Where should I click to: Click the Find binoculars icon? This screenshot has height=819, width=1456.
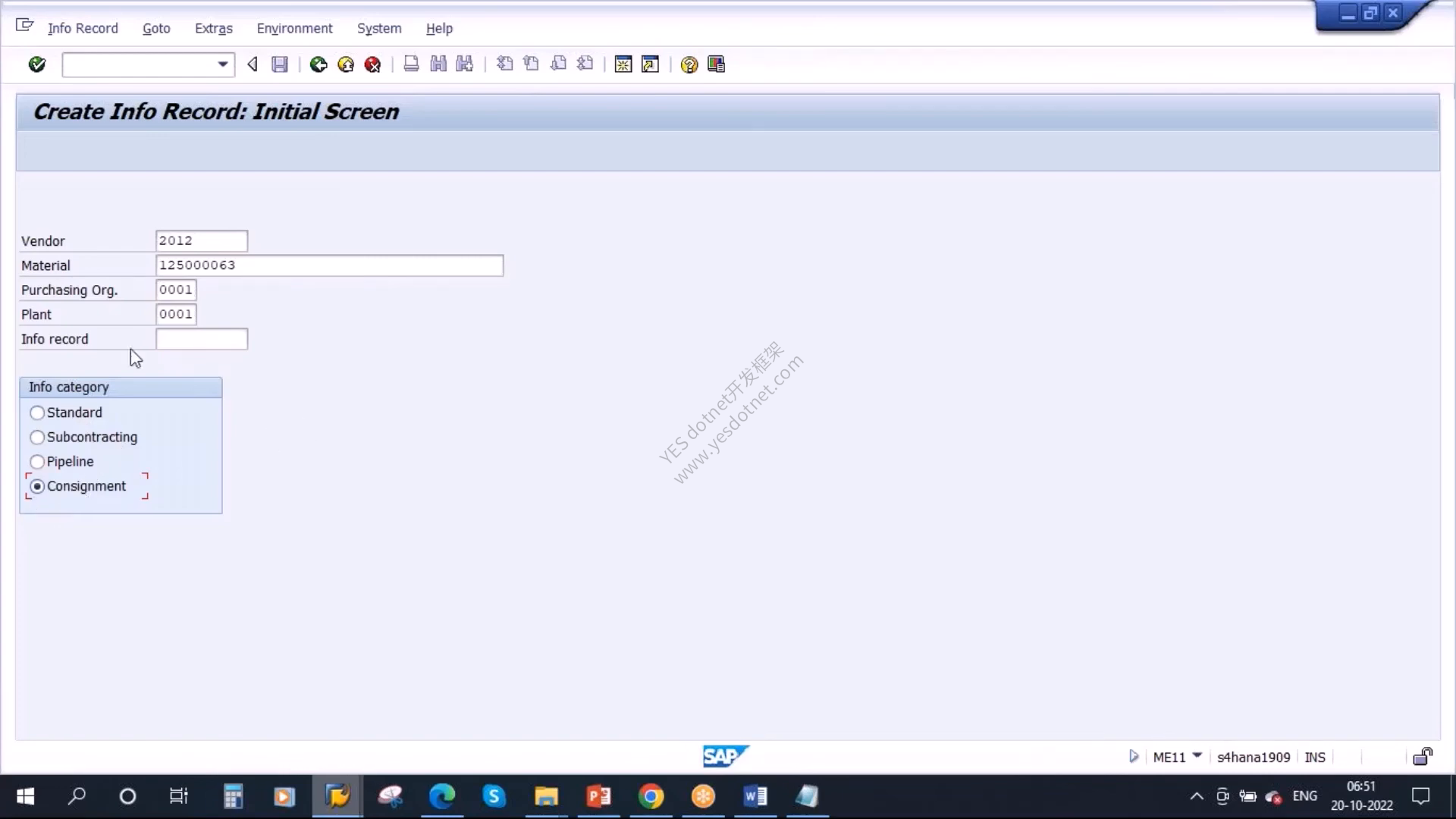coord(438,64)
